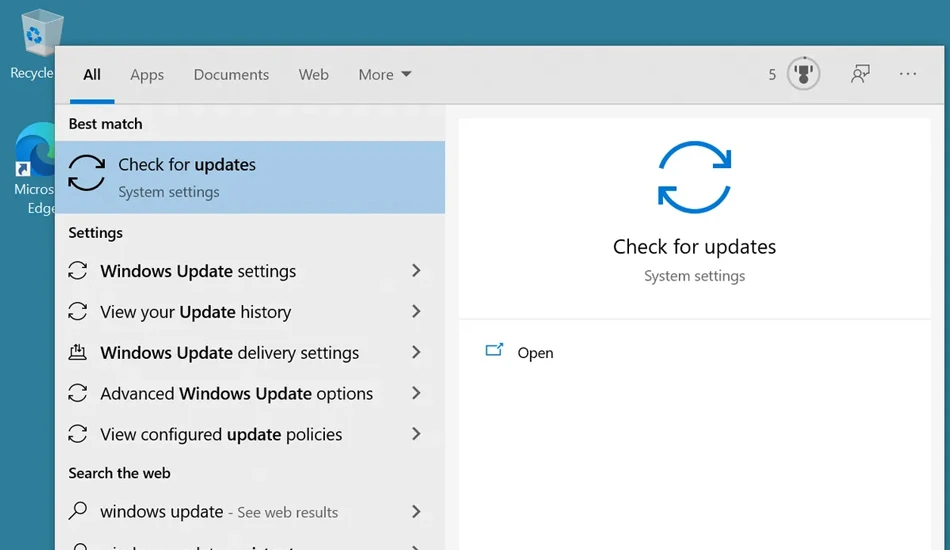Select windows update See web results
Viewport: 950px width, 550px height.
coord(250,511)
